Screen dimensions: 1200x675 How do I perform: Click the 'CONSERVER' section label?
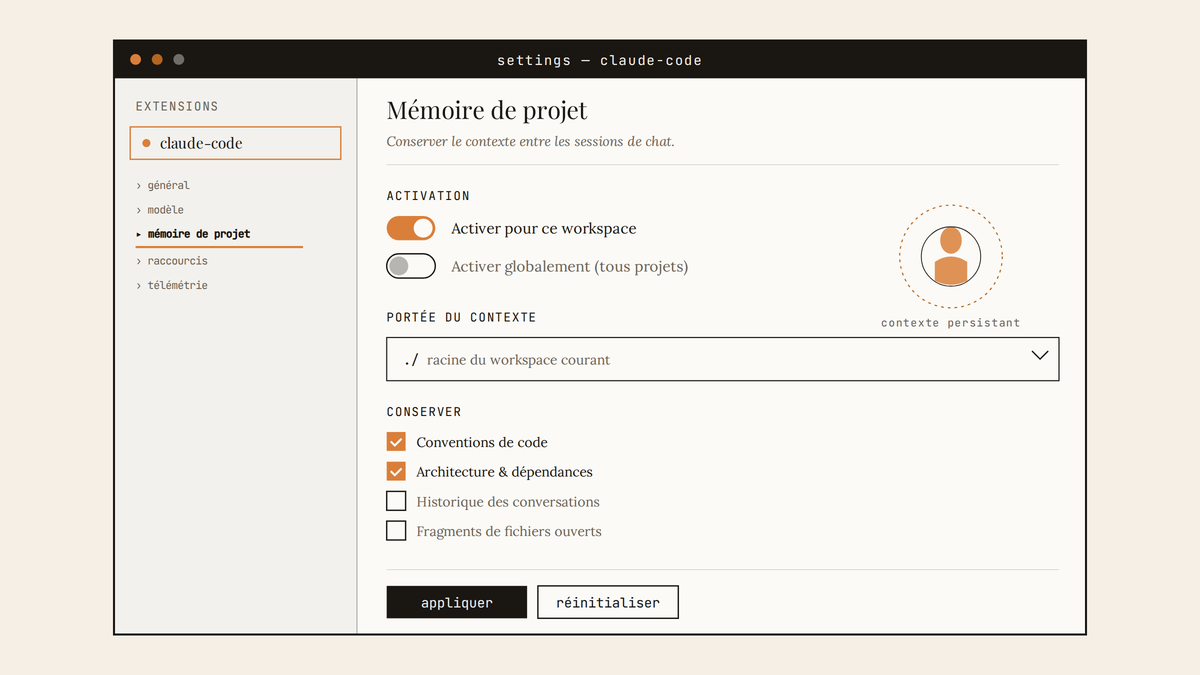tap(424, 412)
